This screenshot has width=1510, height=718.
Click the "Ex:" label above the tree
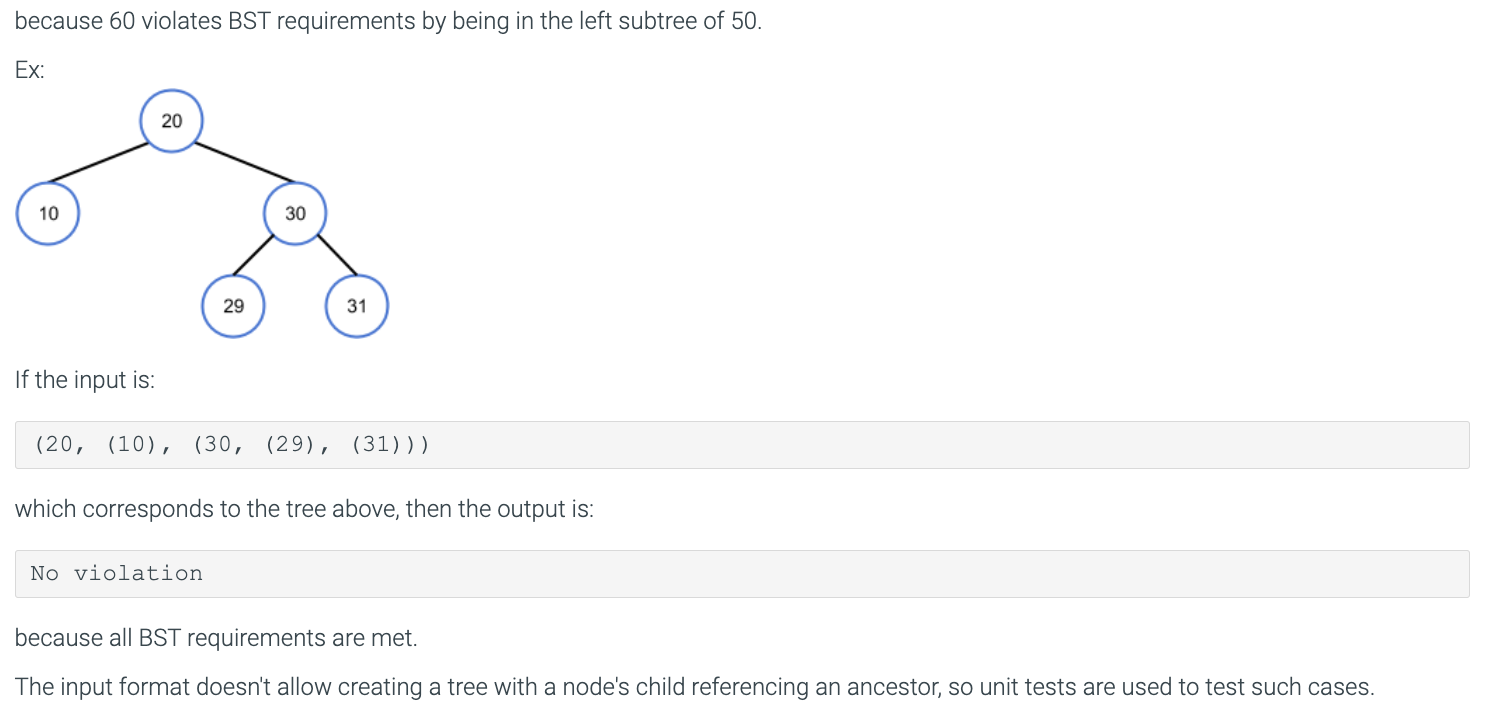pos(30,71)
